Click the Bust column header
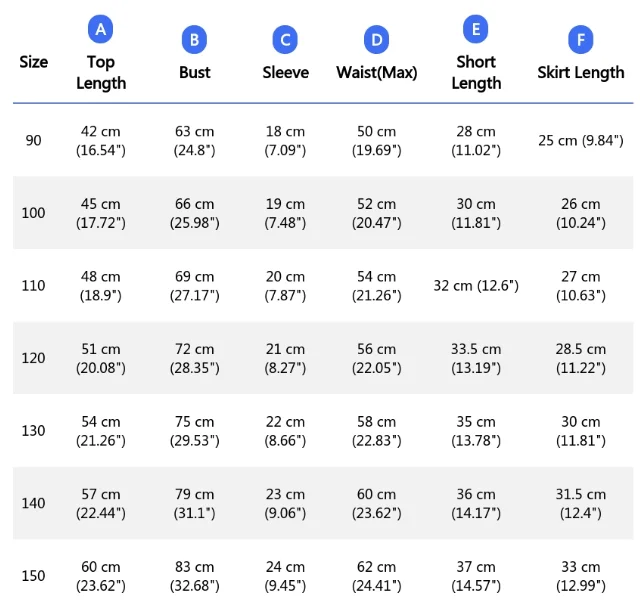 (195, 72)
